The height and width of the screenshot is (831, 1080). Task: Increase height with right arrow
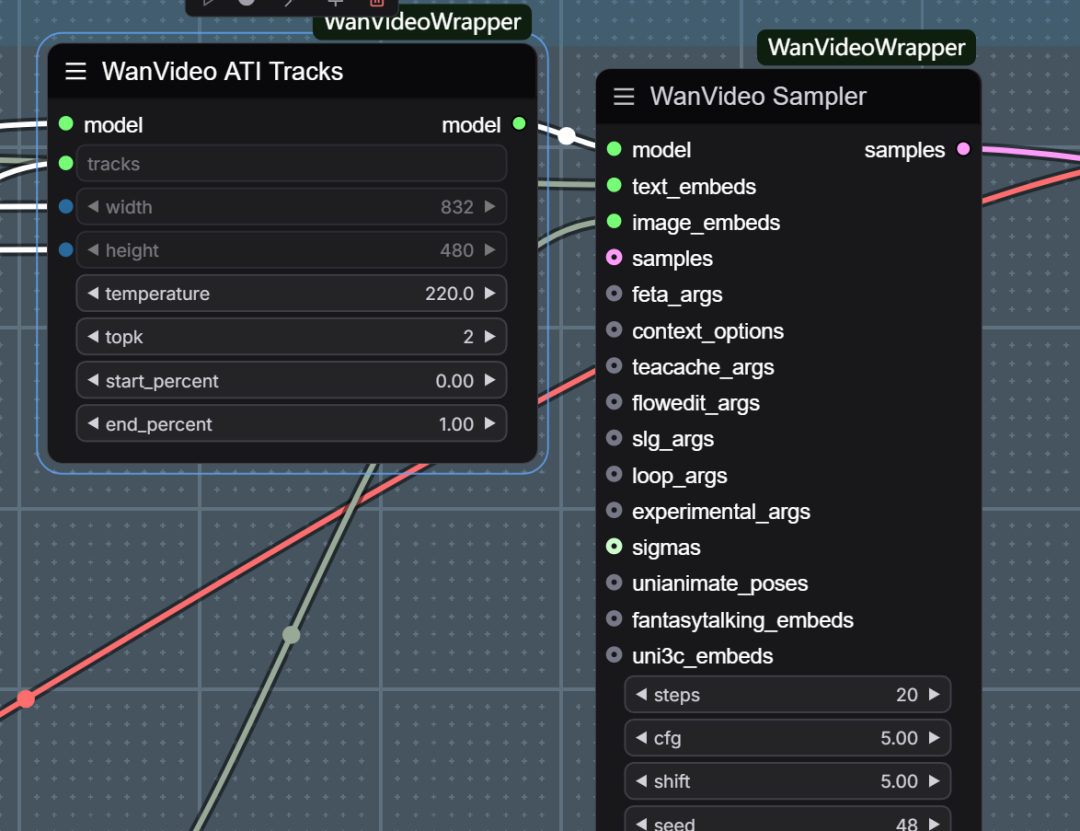[490, 249]
